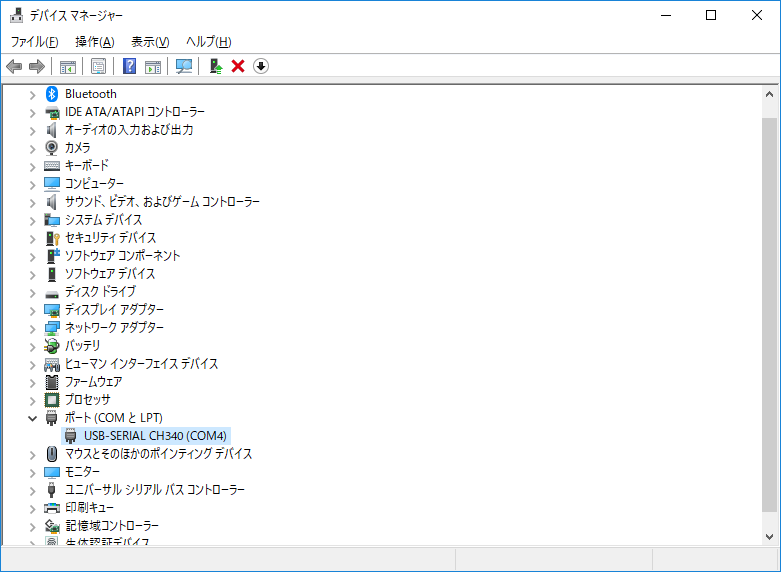Select the ディスク ドライブ label
Screen dimensions: 781x572
[x=100, y=291]
